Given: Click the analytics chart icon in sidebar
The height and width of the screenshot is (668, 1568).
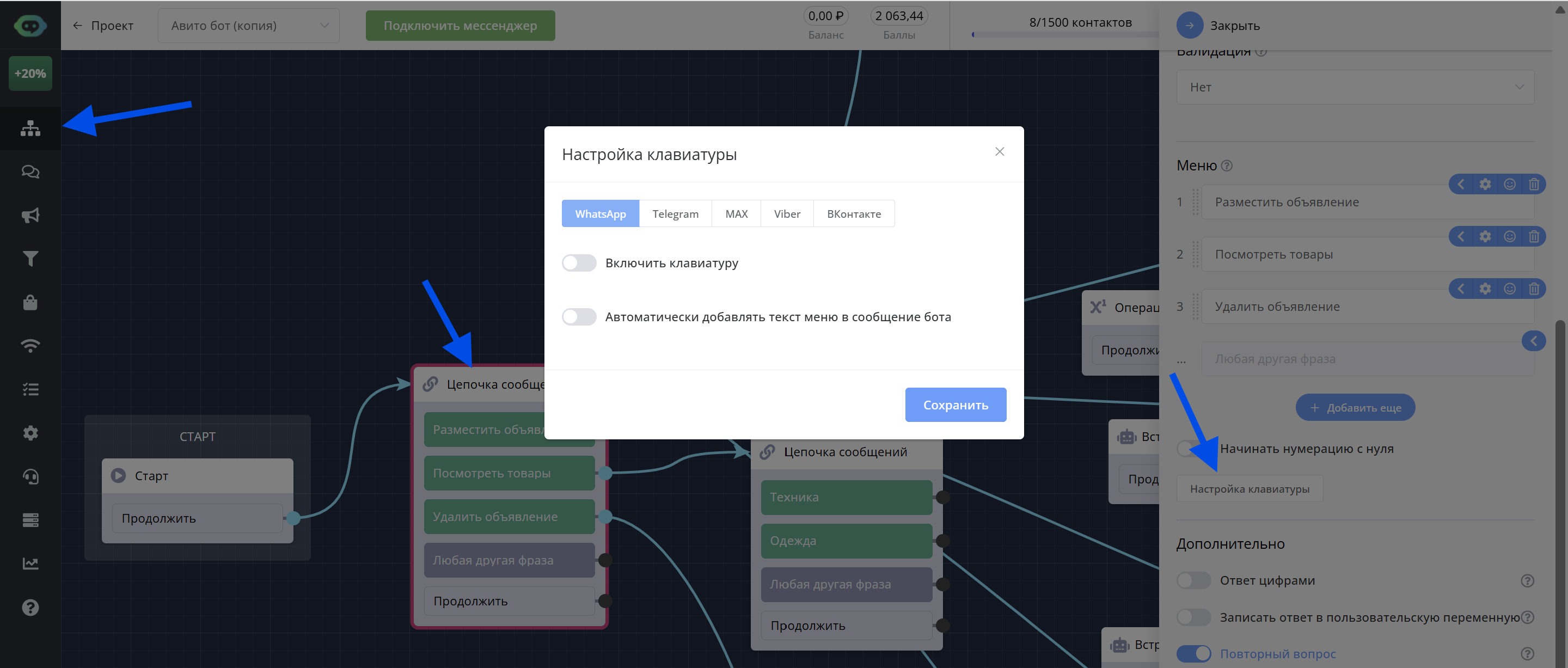Looking at the screenshot, I should (30, 563).
